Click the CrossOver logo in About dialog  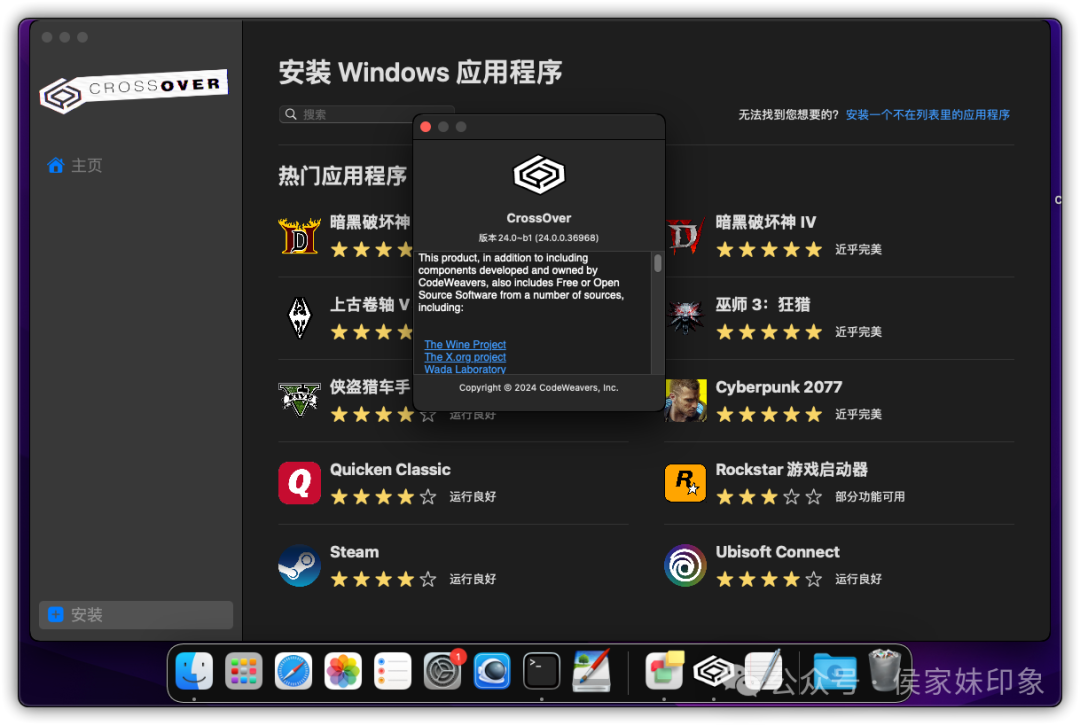[x=539, y=175]
